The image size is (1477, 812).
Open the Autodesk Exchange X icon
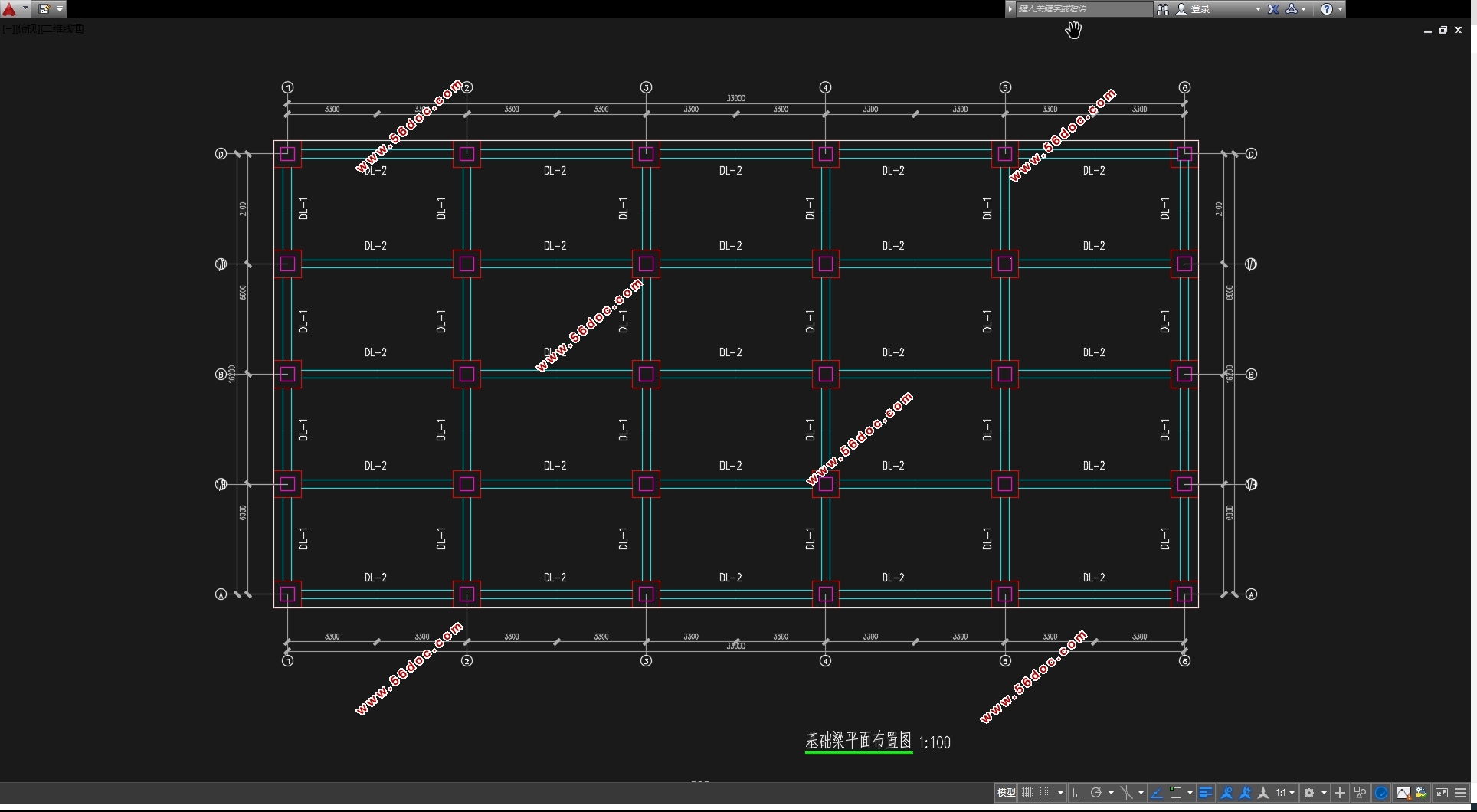[1272, 9]
